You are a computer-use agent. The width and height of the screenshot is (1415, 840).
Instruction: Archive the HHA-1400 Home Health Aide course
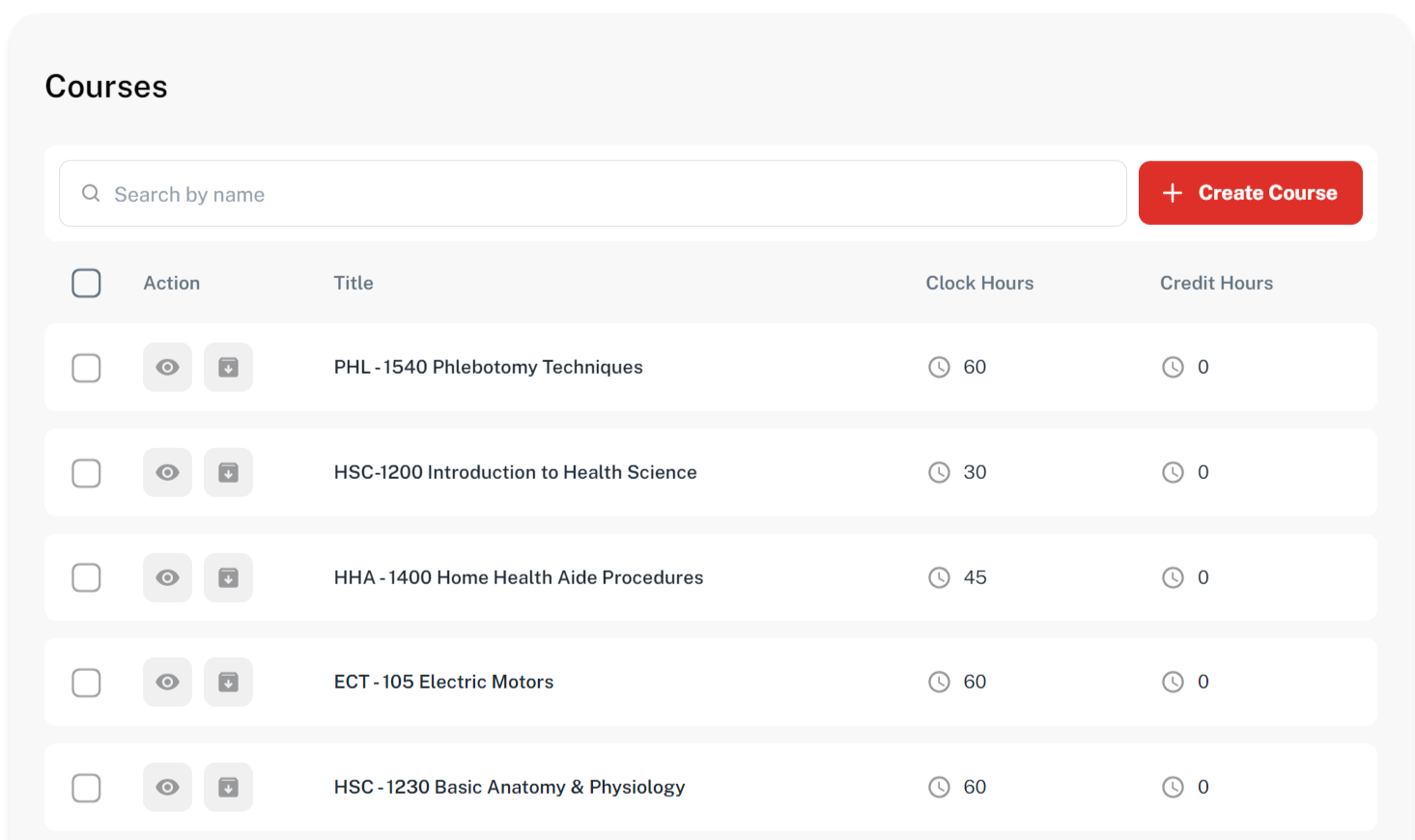pyautogui.click(x=228, y=577)
